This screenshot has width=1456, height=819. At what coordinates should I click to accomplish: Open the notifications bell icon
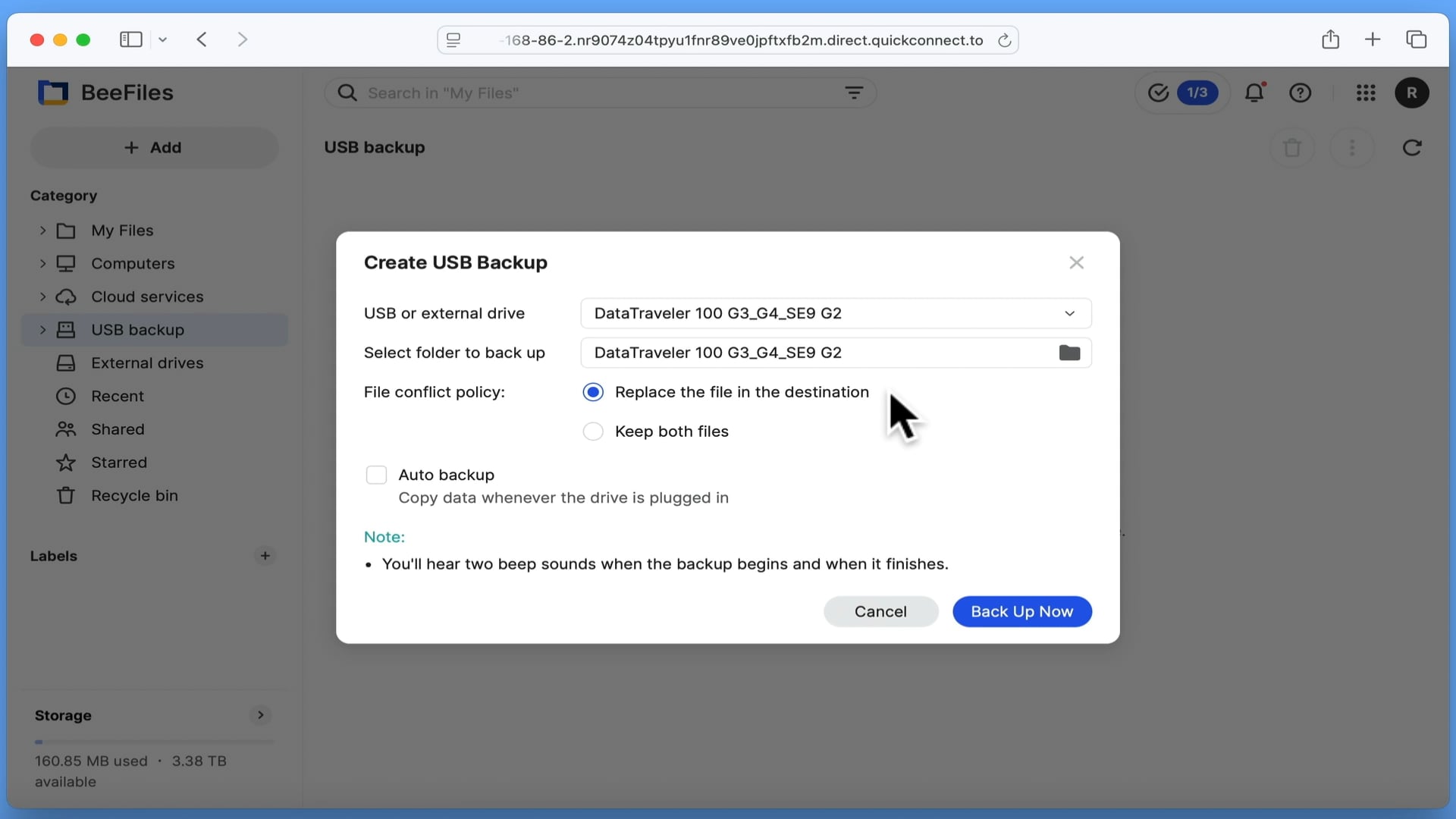click(x=1256, y=93)
